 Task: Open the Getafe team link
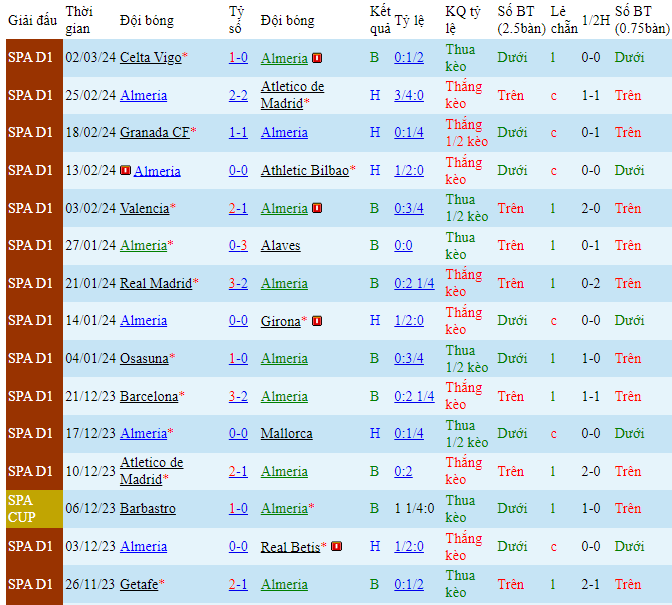tap(139, 584)
